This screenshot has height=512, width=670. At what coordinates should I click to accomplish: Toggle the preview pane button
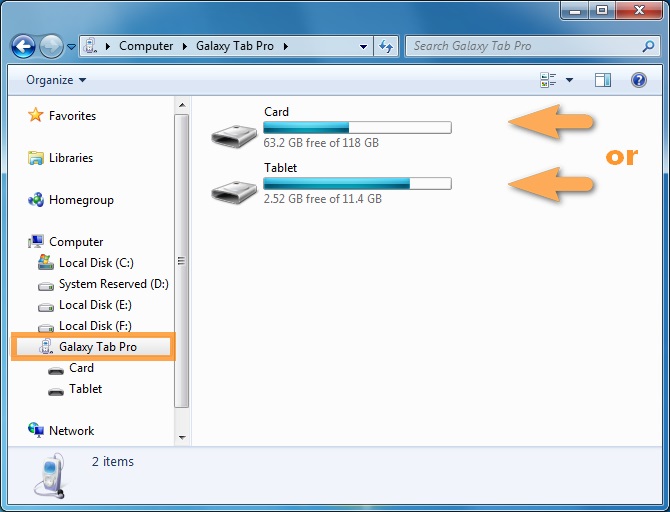tap(603, 80)
